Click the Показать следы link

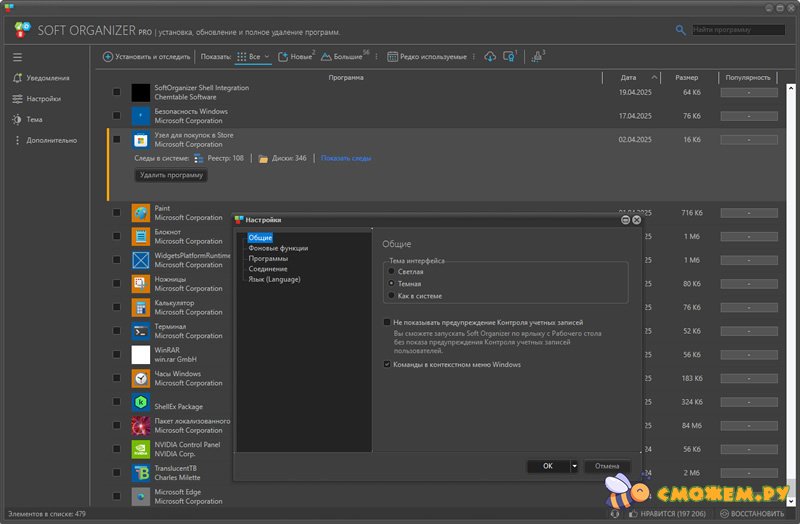click(x=346, y=158)
